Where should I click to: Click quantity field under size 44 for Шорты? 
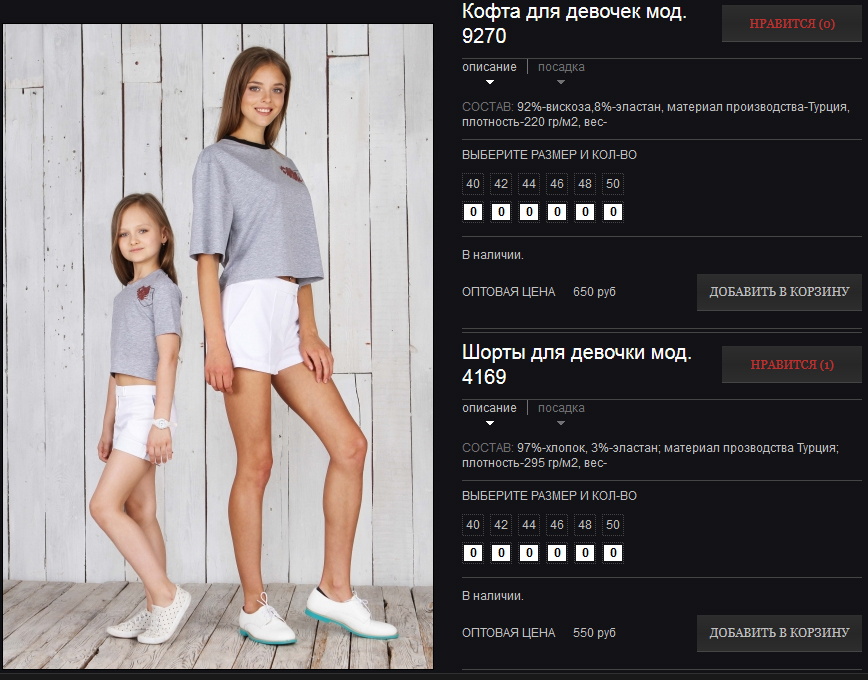click(x=529, y=553)
